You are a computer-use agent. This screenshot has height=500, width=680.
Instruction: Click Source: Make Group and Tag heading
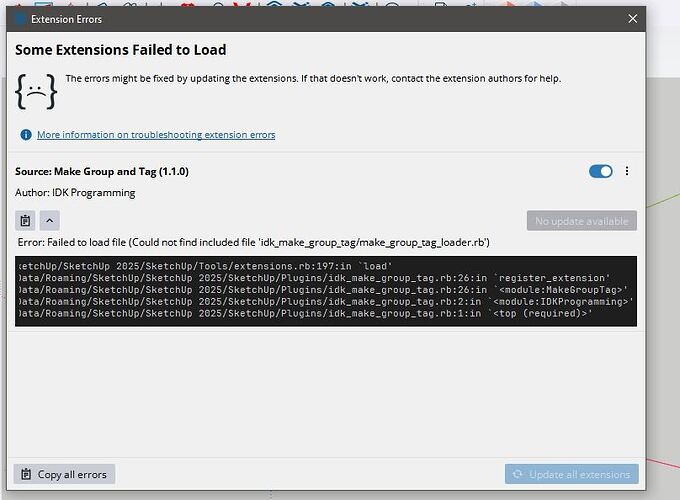pyautogui.click(x=102, y=172)
